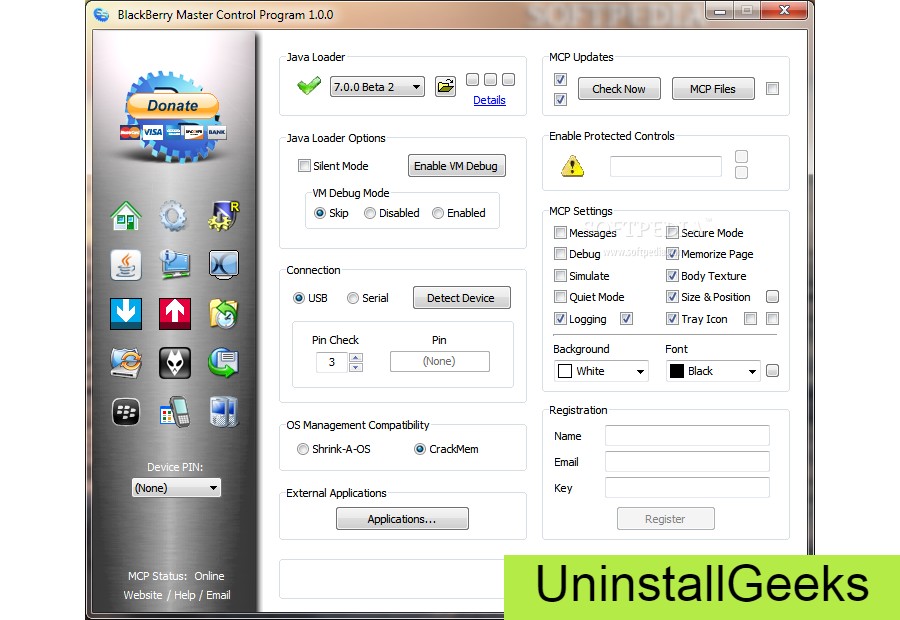
Task: Open the folder with clock backup icon
Action: 223,313
